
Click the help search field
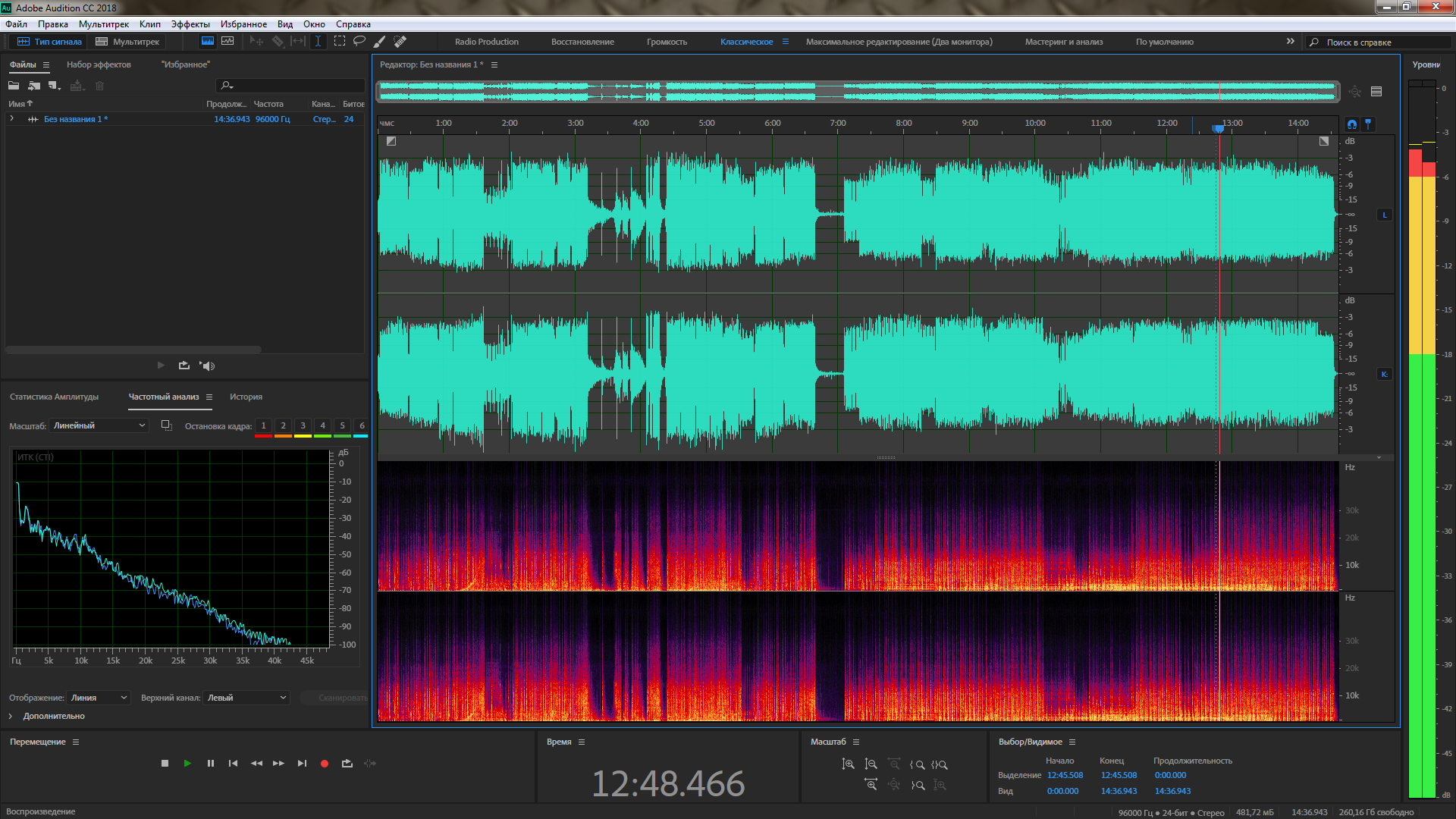pyautogui.click(x=1380, y=42)
